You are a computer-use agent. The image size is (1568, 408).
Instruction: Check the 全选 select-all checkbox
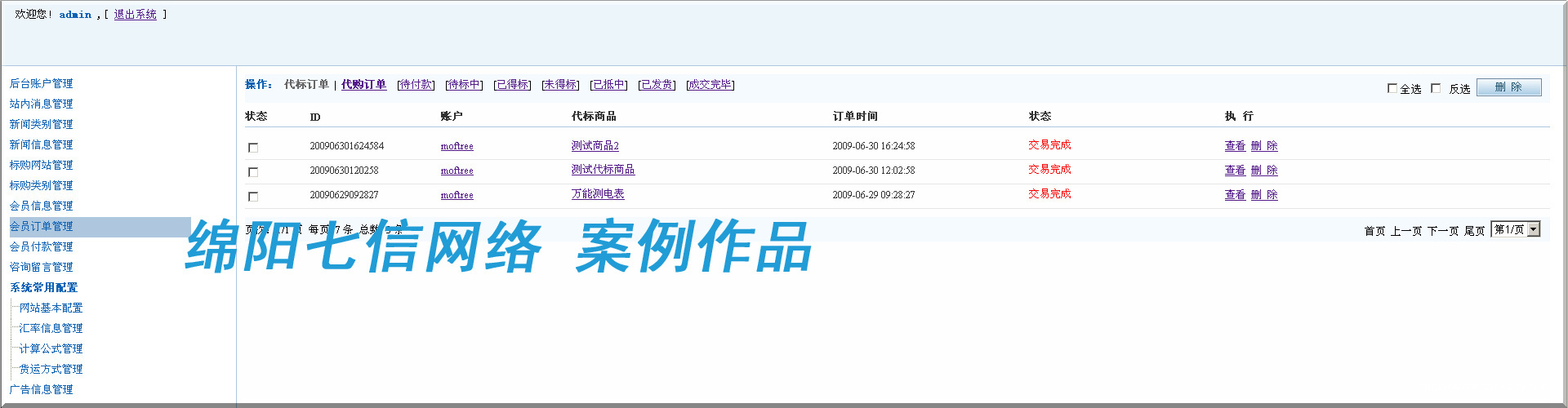point(1392,88)
